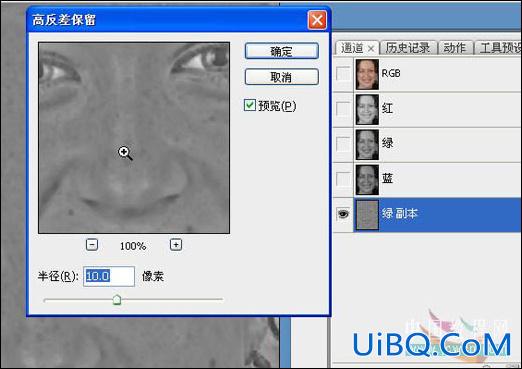Click the 半径(R) input field
The width and height of the screenshot is (522, 369).
109,276
